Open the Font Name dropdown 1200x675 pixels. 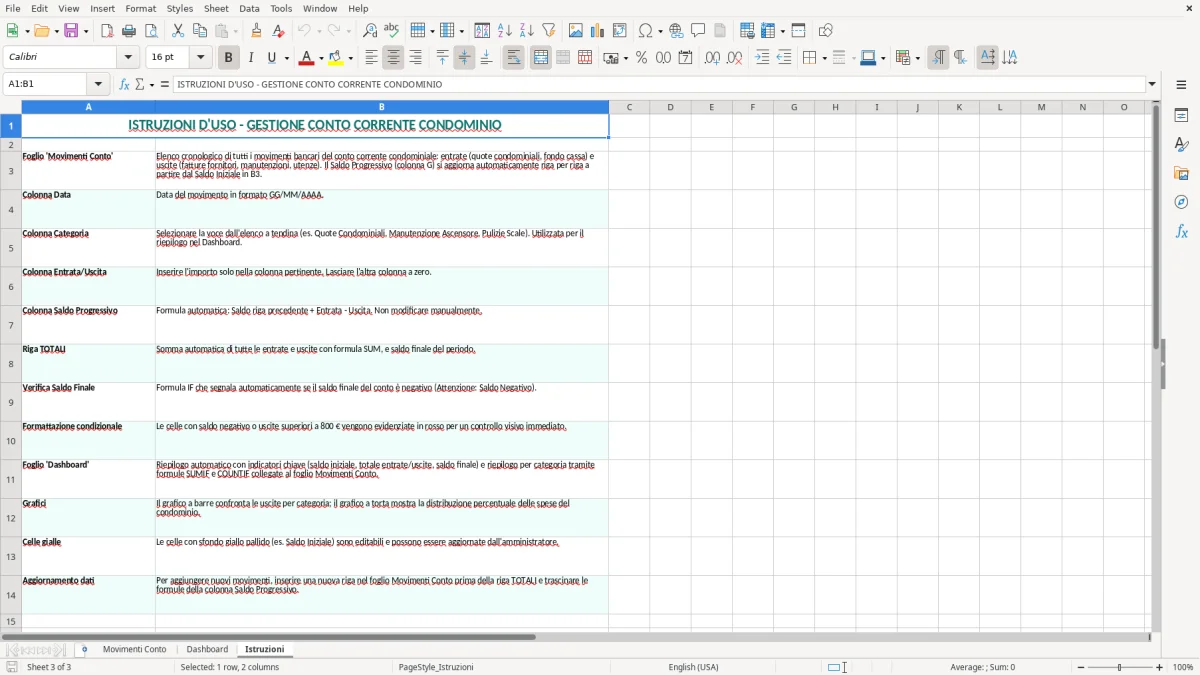click(x=128, y=58)
